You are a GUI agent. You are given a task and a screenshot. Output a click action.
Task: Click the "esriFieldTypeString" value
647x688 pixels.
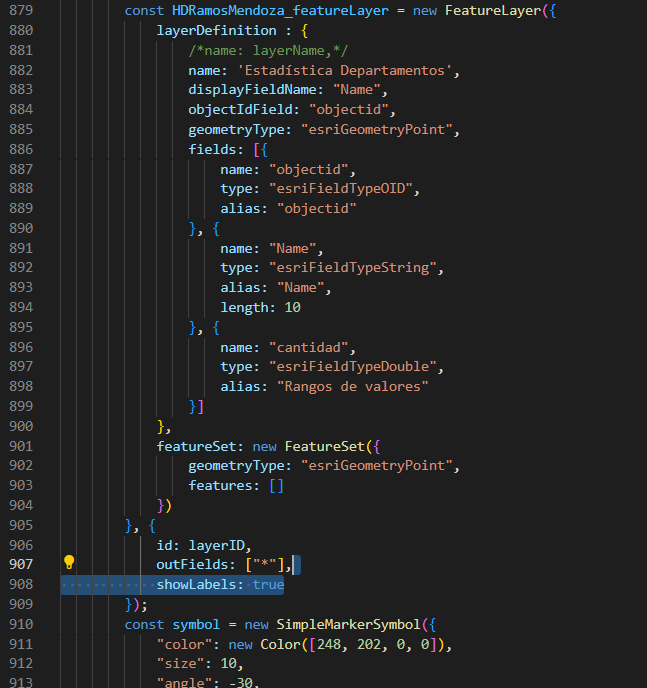pyautogui.click(x=352, y=268)
